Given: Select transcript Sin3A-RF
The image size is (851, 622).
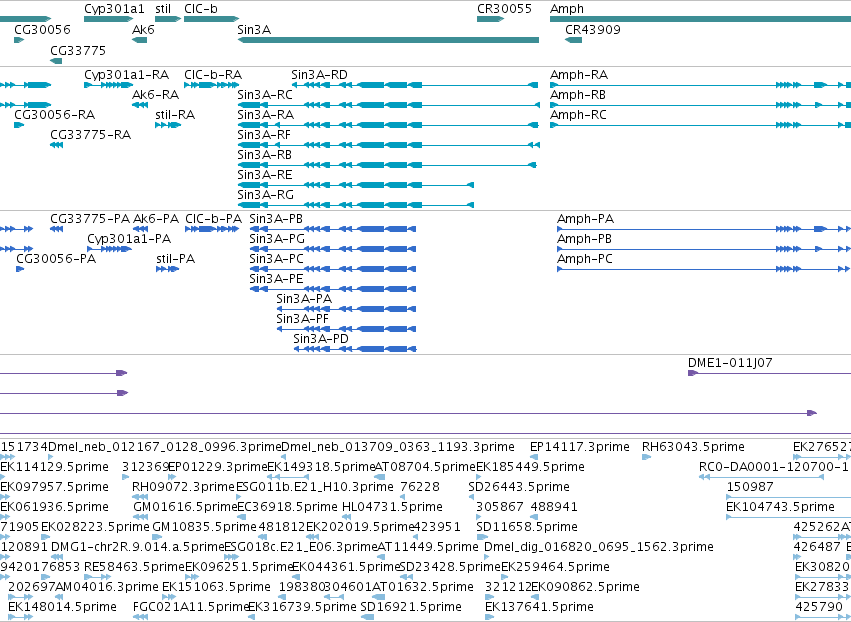Looking at the screenshot, I should pos(389,145).
